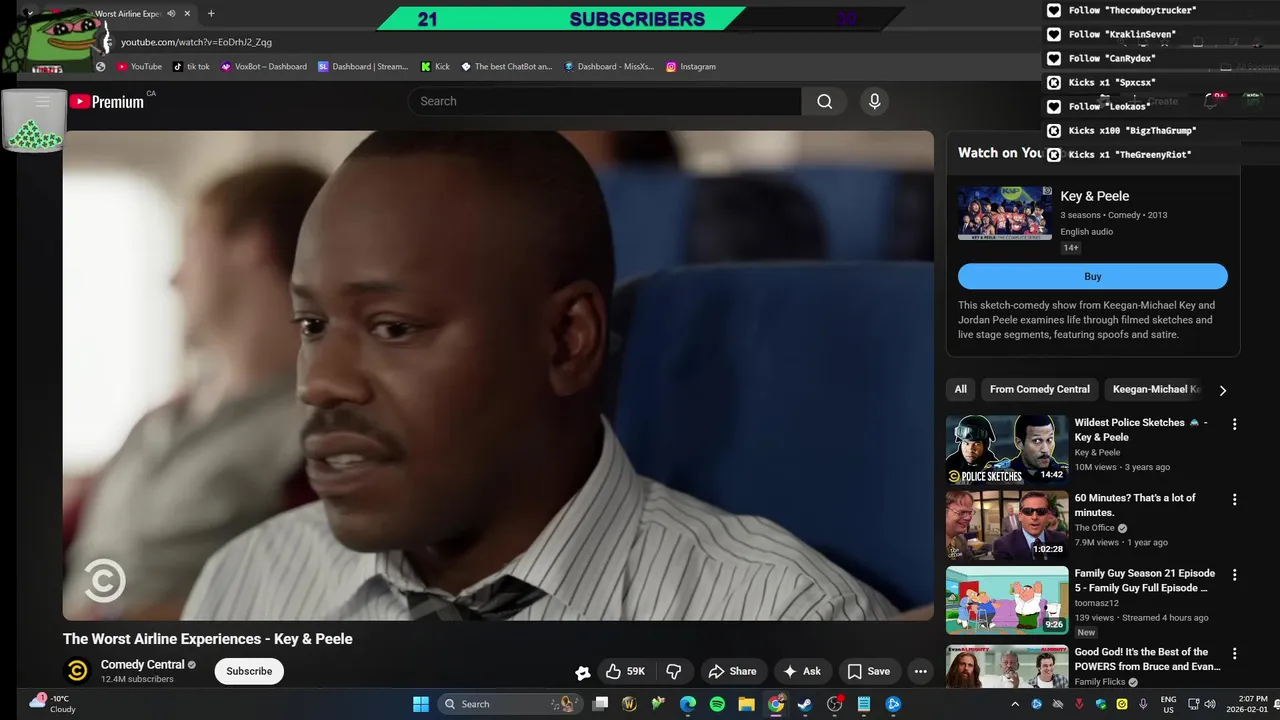Click the Key & Peele show poster

(x=1005, y=213)
